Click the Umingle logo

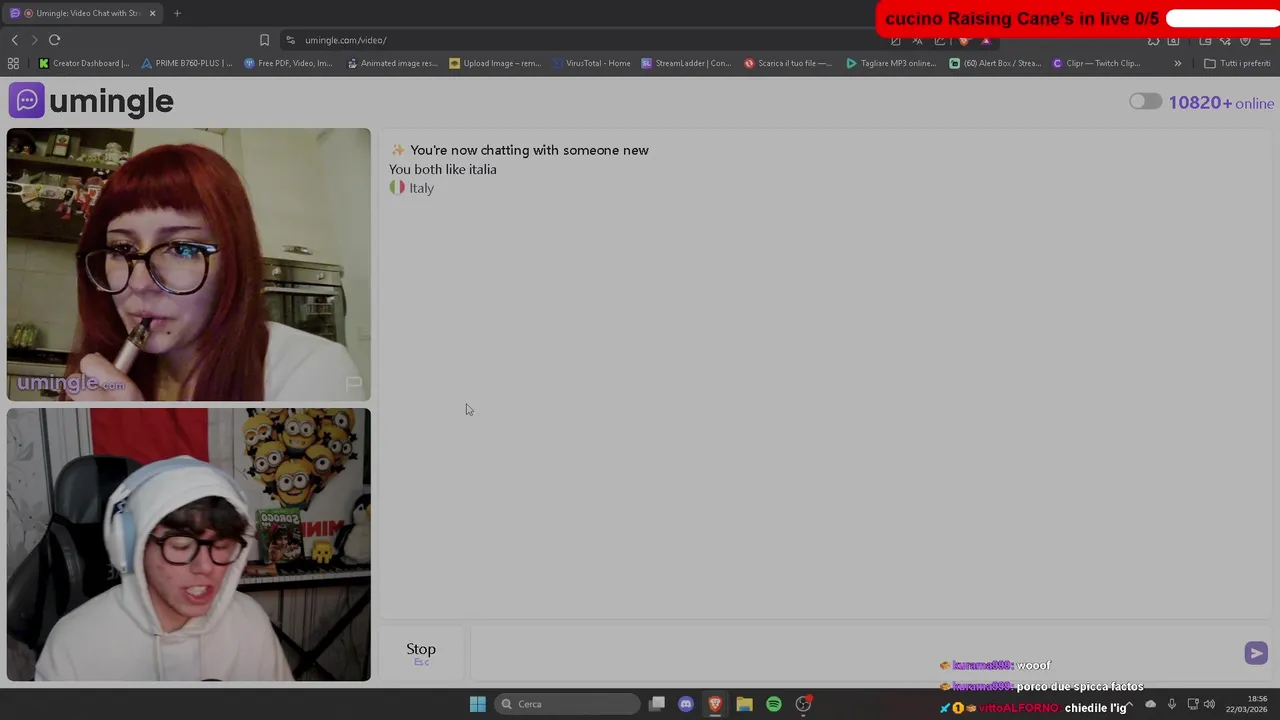91,101
